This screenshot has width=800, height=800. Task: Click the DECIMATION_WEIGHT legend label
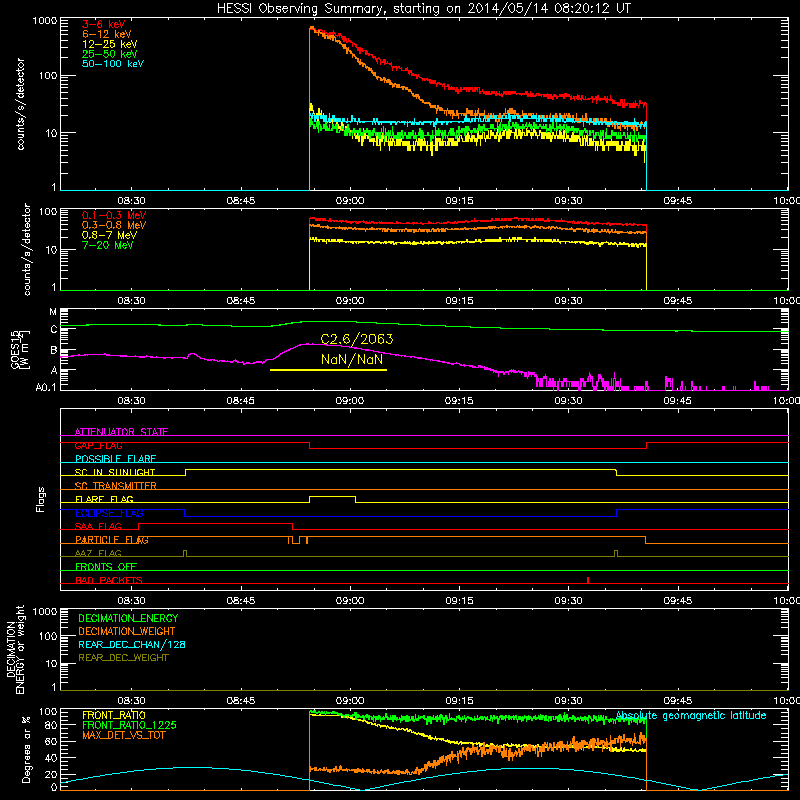tap(127, 631)
